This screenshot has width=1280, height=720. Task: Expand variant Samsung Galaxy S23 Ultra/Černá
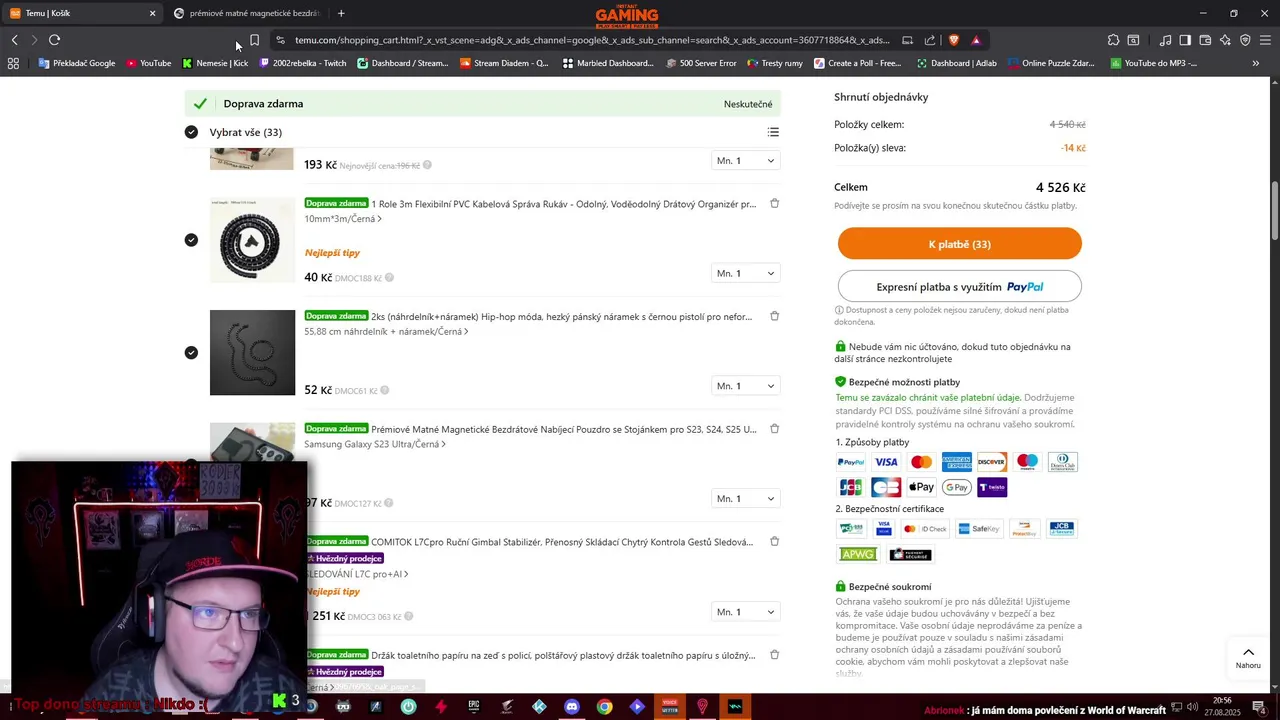375,444
